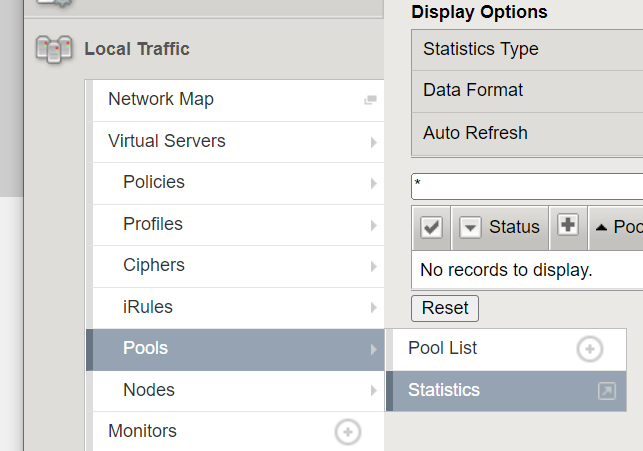
Task: Toggle the select-all checkbox in table header
Action: [x=431, y=228]
